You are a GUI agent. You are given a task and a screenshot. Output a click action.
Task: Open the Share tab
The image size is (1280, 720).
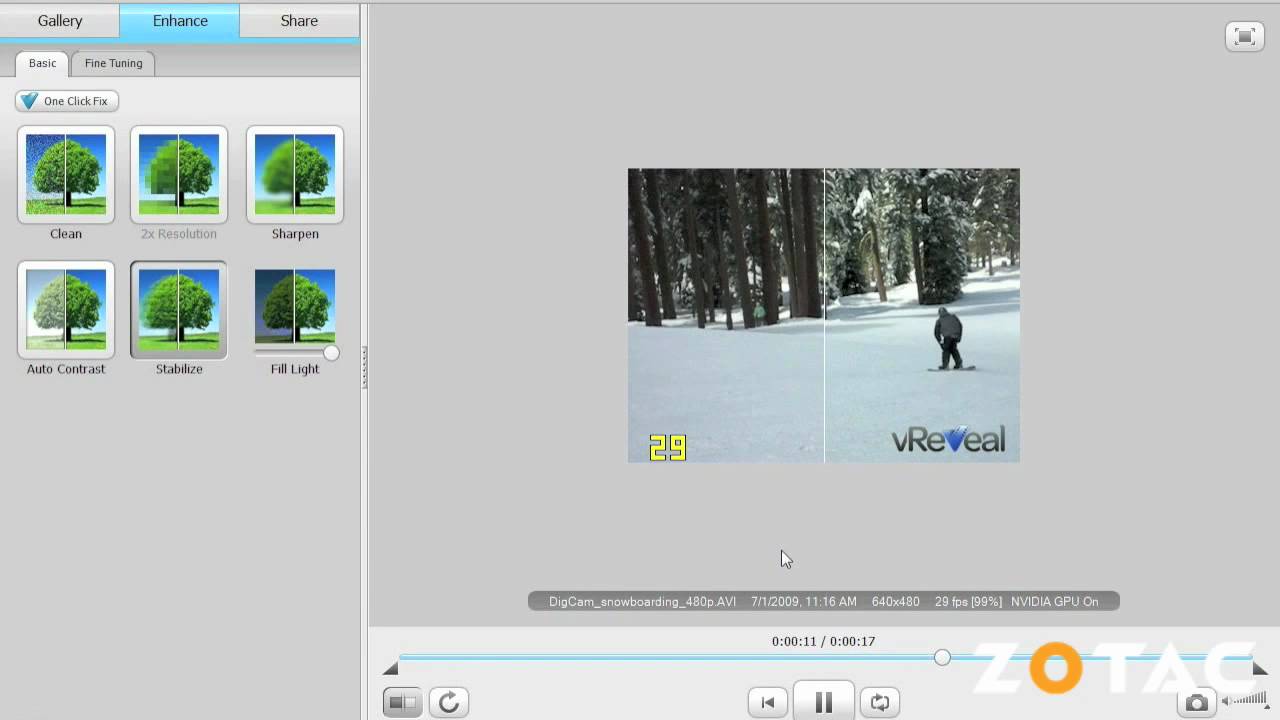(x=299, y=20)
